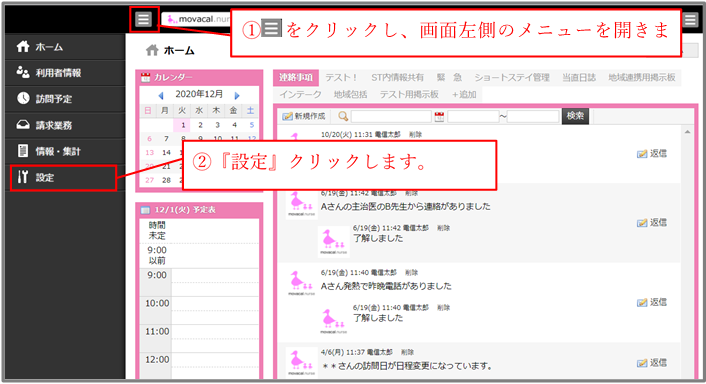Click duck avatar beside 訪問日 message
Image resolution: width=706 pixels, height=384 pixels.
(302, 363)
